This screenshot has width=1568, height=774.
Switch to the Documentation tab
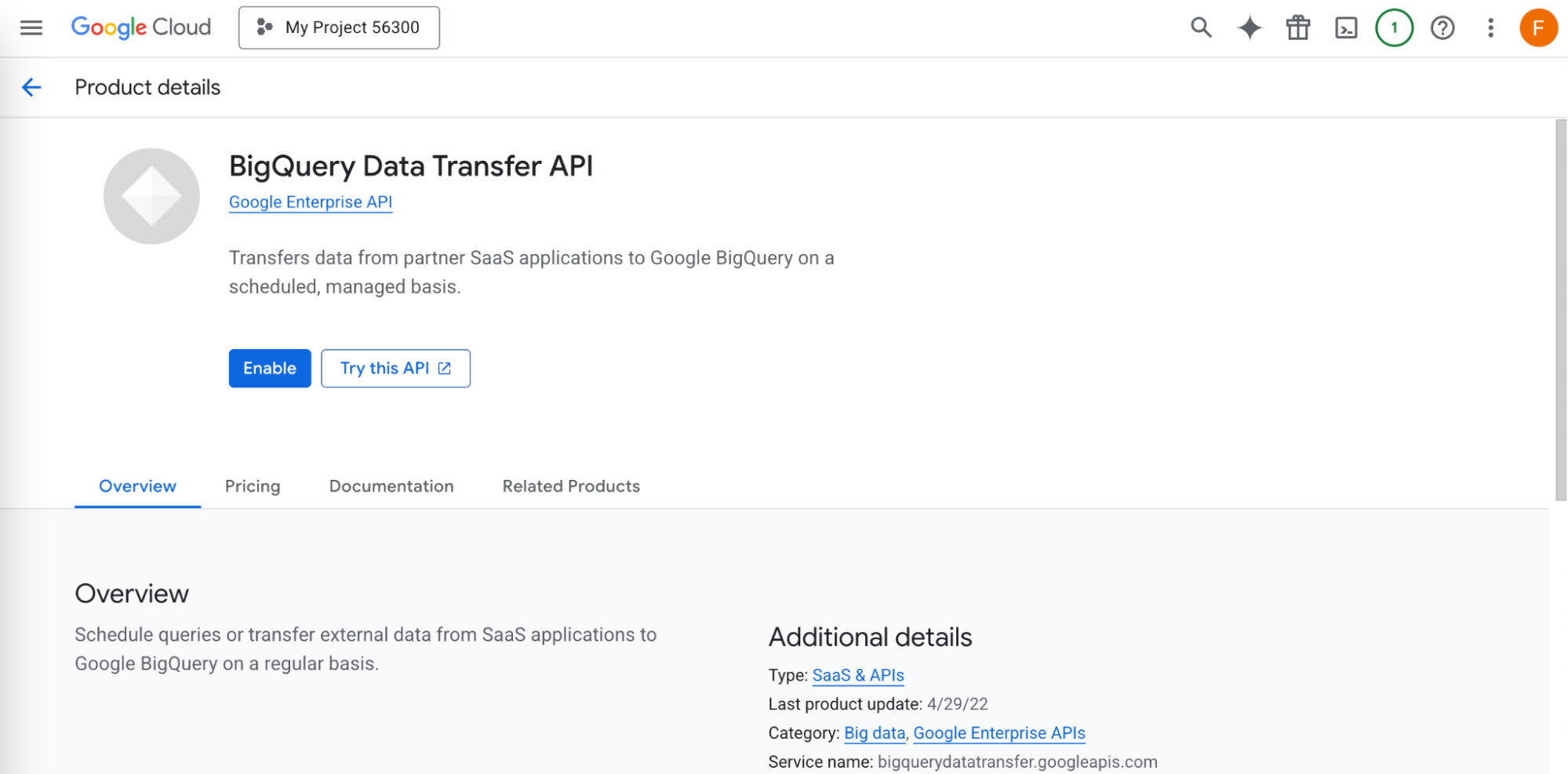391,486
